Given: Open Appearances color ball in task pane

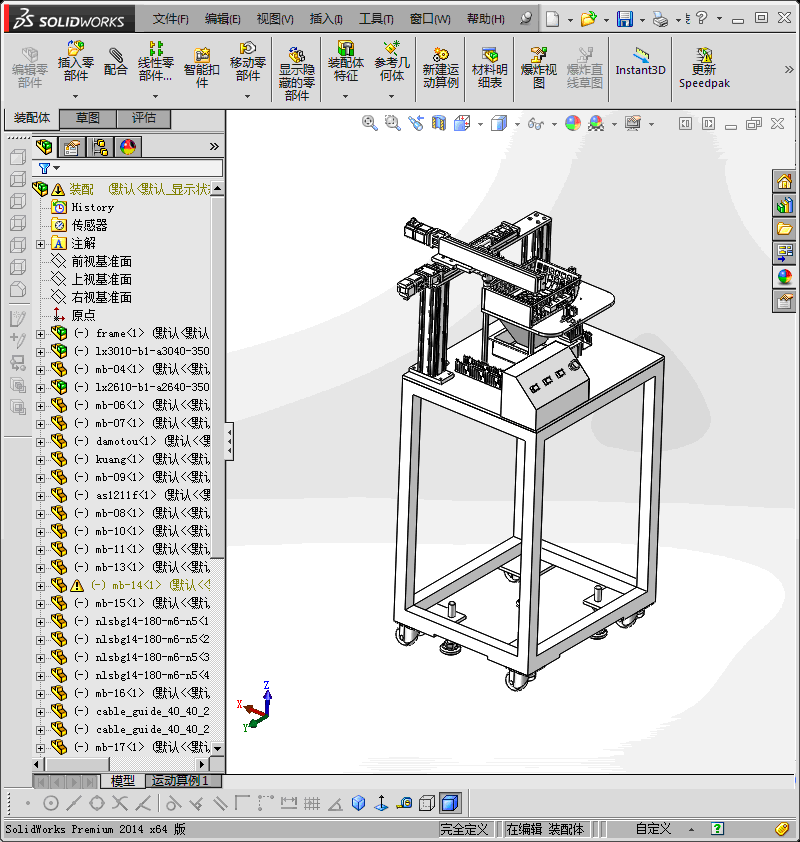Looking at the screenshot, I should 784,277.
